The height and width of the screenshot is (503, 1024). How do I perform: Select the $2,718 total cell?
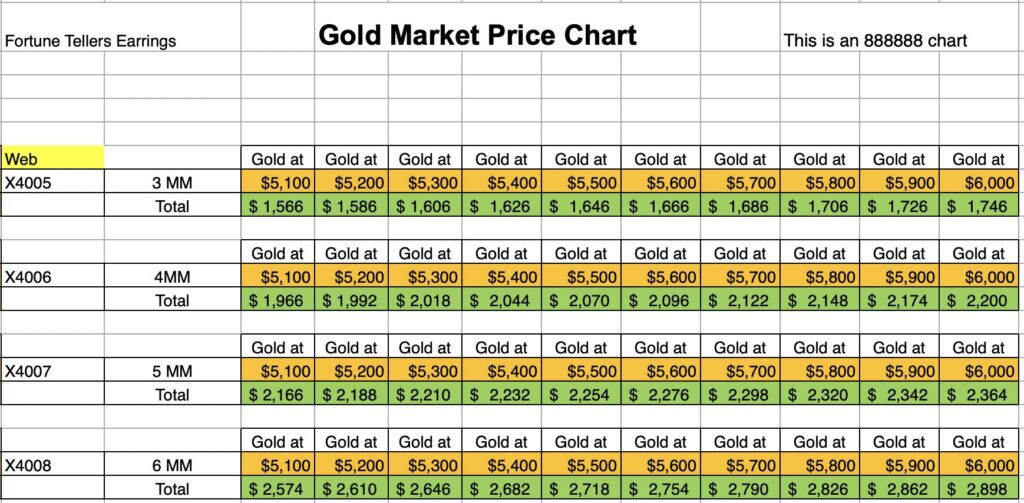point(580,489)
